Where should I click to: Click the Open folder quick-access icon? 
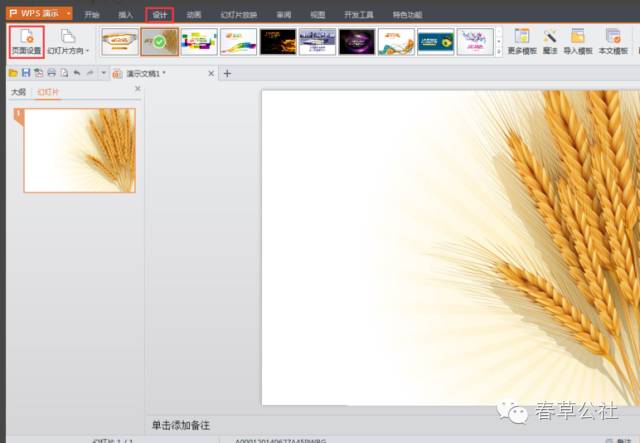pyautogui.click(x=13, y=73)
